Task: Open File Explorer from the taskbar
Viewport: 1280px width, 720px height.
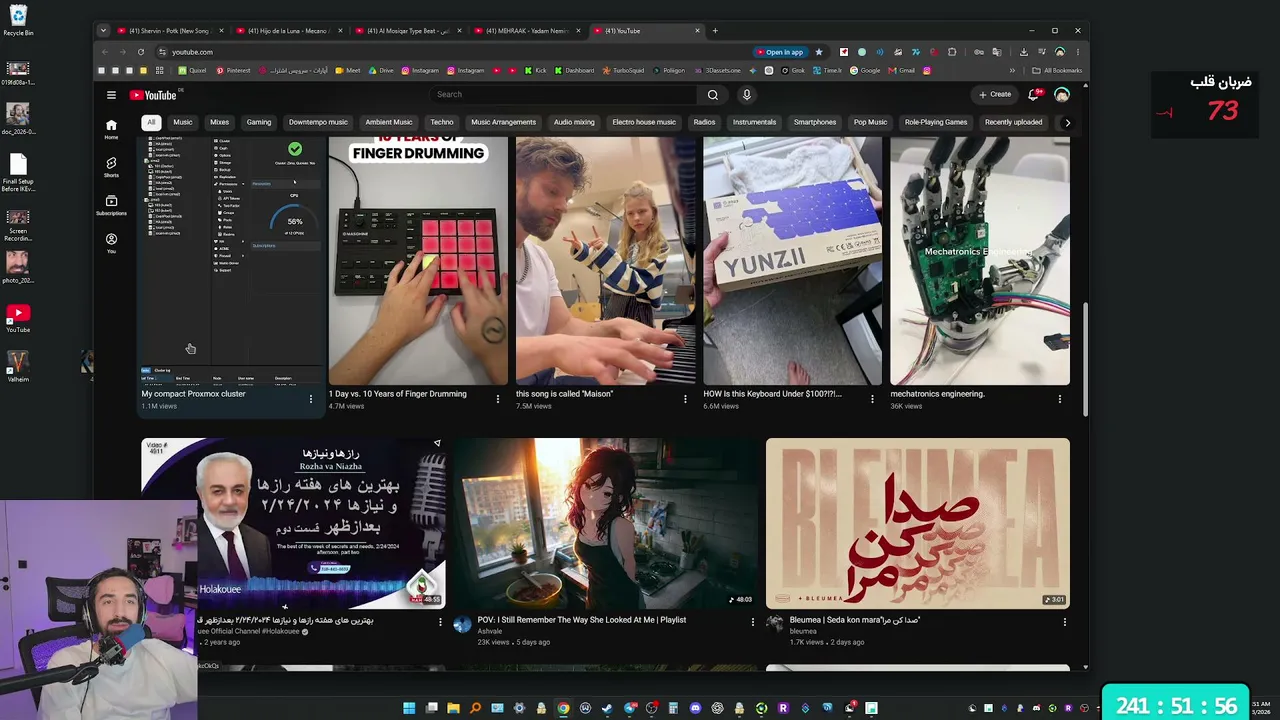Action: click(453, 708)
